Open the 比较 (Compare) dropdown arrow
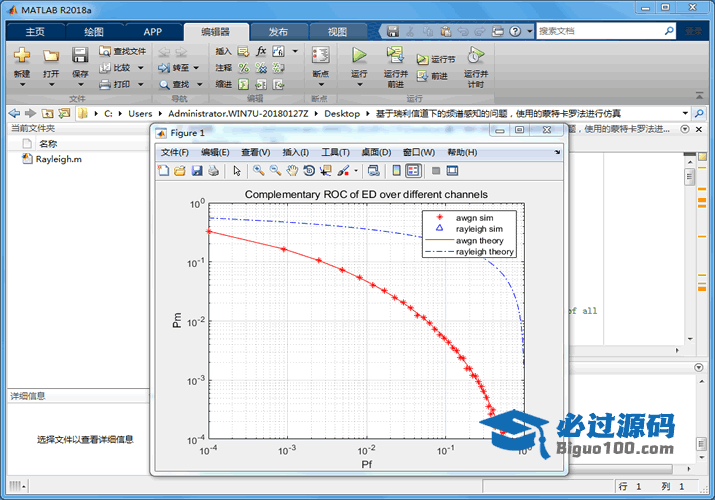715x500 pixels. point(140,68)
